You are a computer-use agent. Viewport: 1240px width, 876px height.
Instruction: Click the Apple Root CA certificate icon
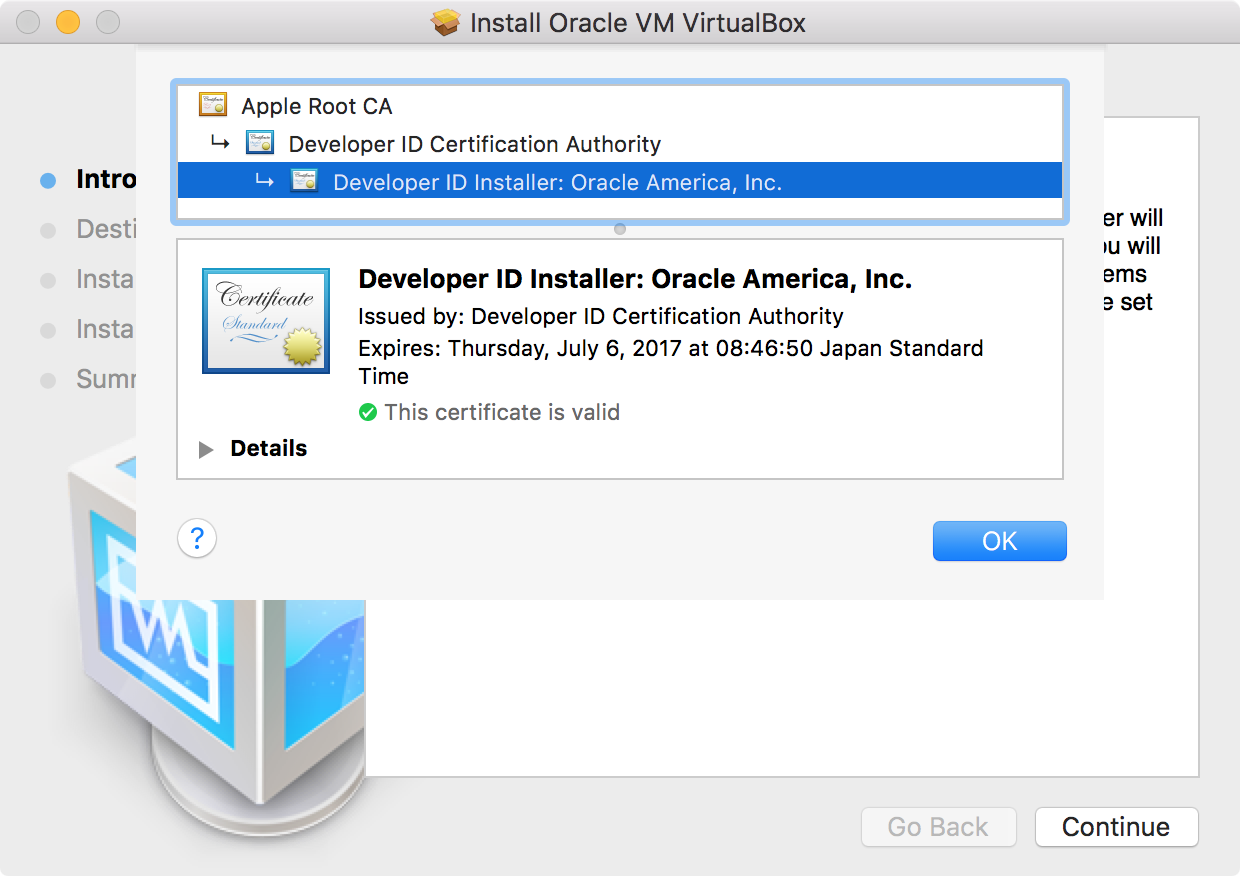point(212,105)
